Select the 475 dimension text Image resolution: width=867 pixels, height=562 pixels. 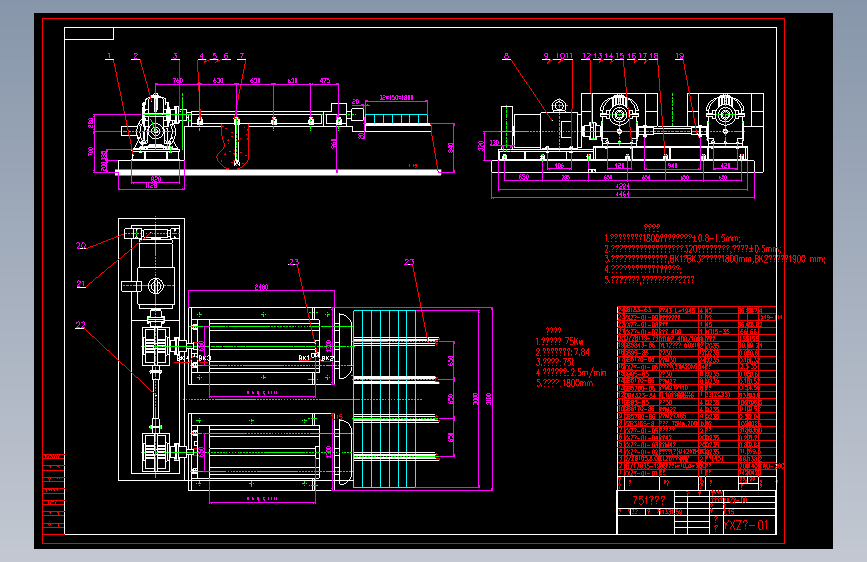tap(325, 81)
